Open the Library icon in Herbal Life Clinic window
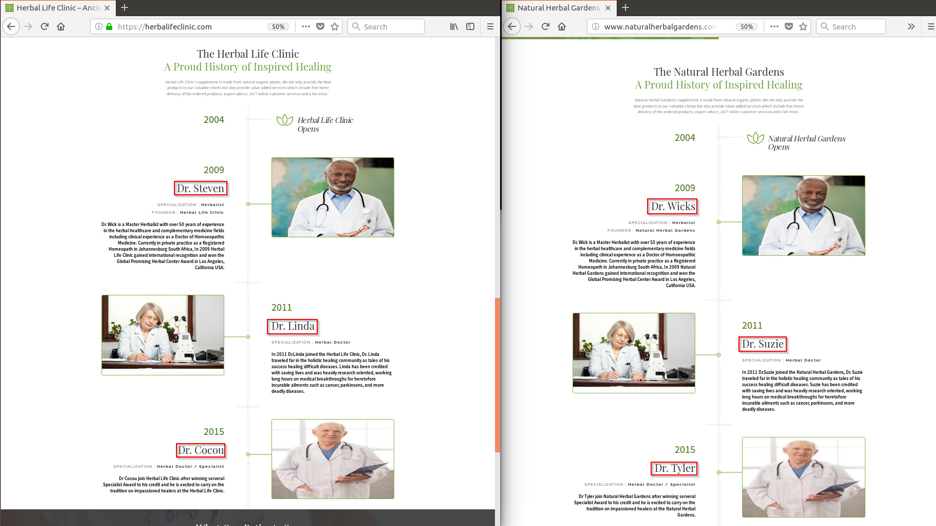The width and height of the screenshot is (936, 526). [x=454, y=27]
